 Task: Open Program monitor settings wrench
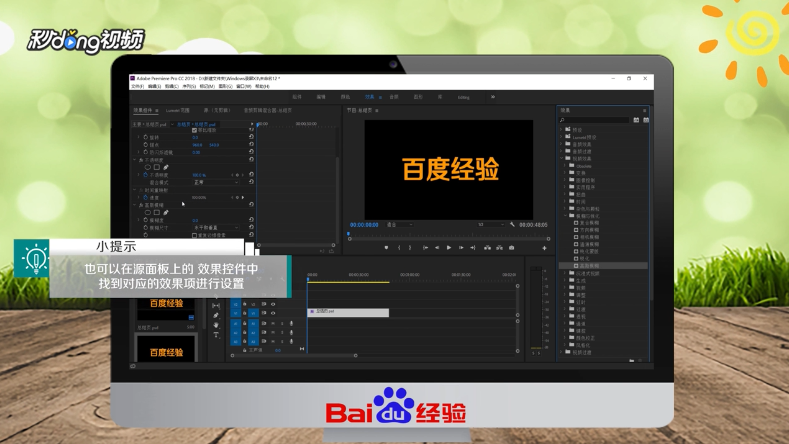(x=512, y=225)
